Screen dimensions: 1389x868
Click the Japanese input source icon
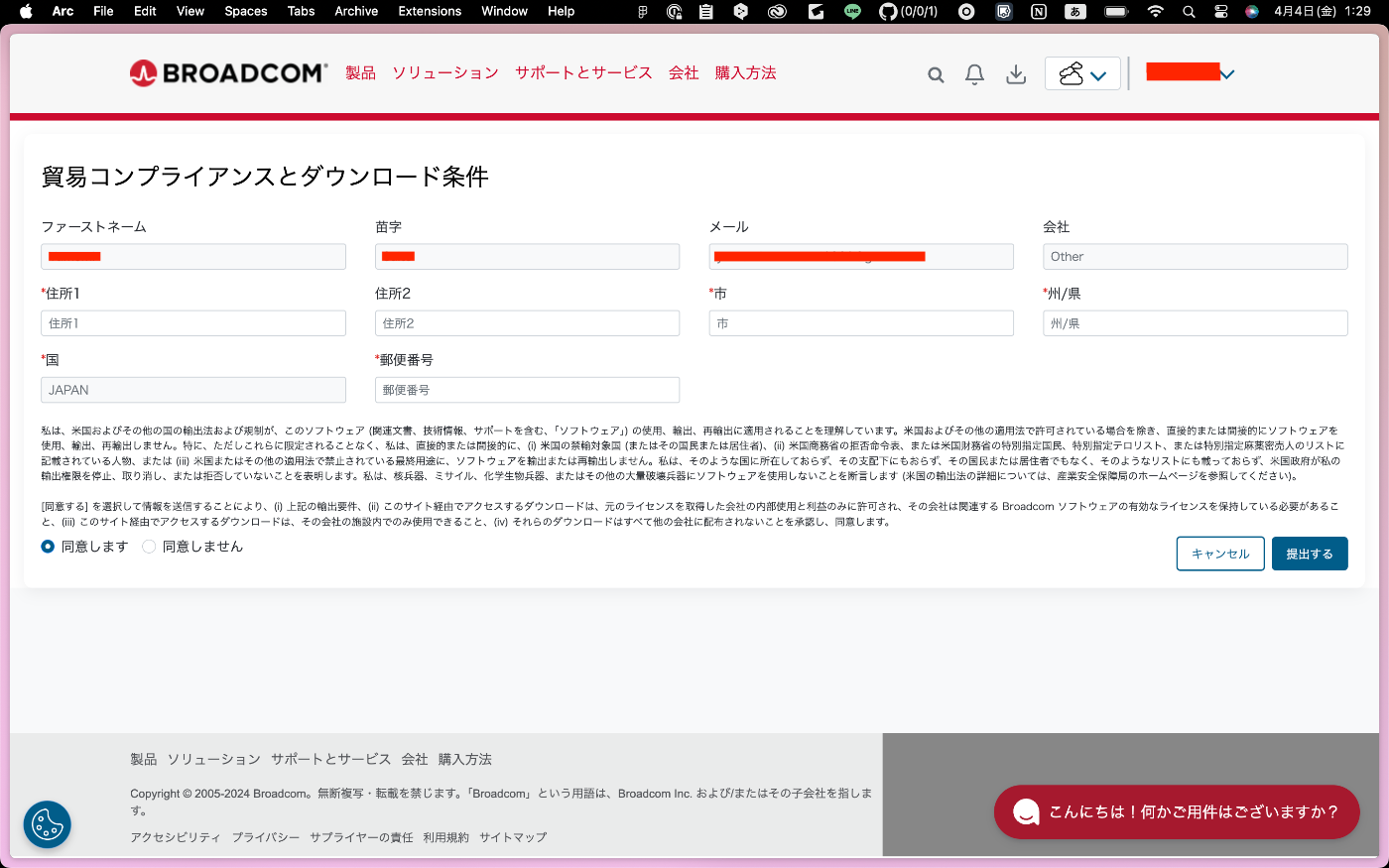click(1074, 11)
